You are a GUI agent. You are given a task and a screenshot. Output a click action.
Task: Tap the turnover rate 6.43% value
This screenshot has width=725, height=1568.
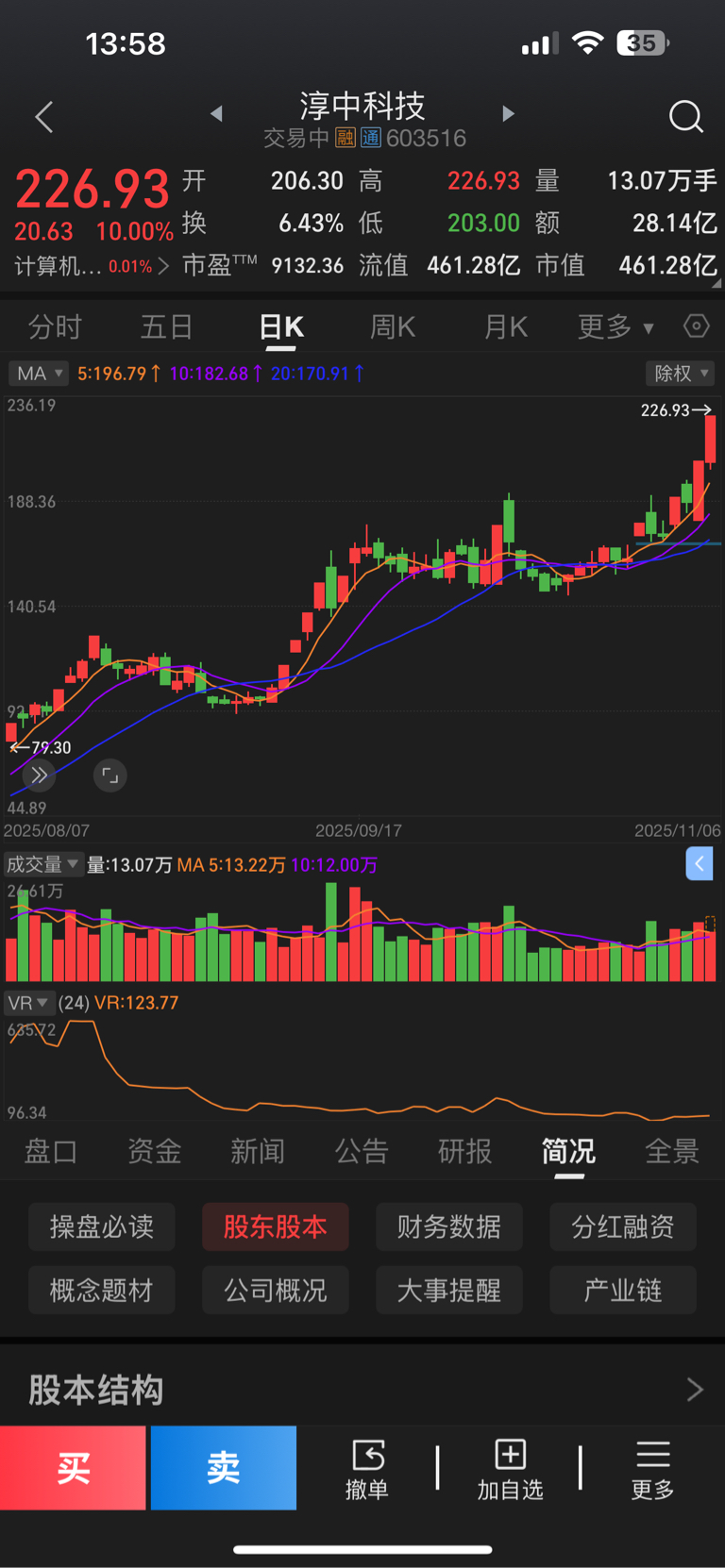click(312, 224)
